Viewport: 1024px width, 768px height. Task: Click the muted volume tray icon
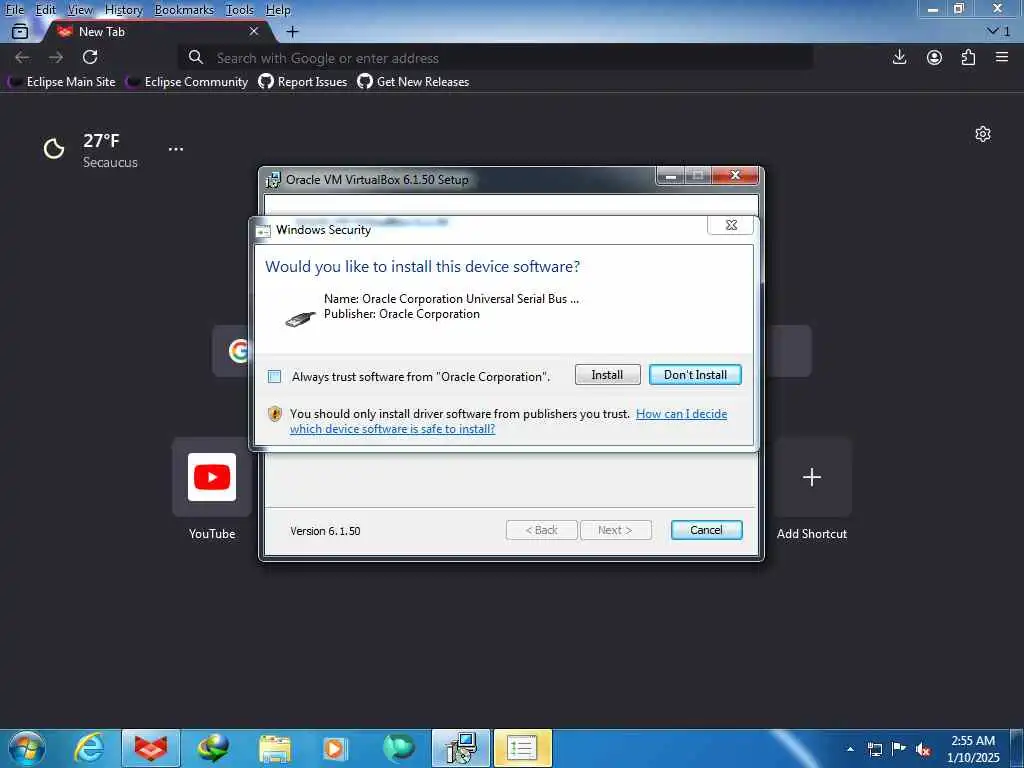click(923, 749)
